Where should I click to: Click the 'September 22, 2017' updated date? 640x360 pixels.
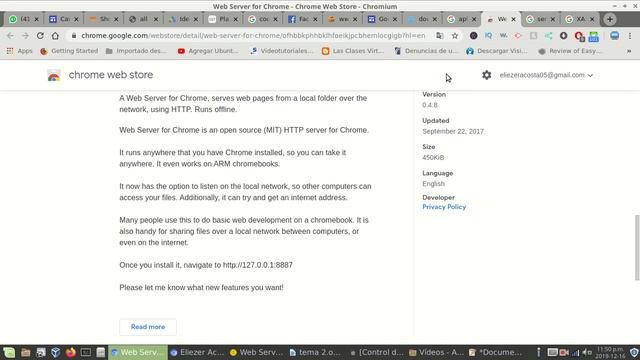453,131
